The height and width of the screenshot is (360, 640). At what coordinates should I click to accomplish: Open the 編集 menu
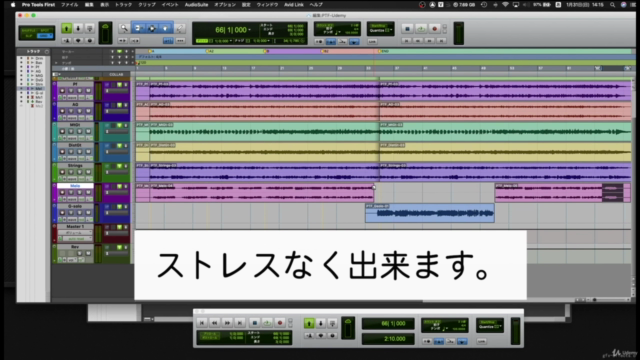pyautogui.click(x=89, y=5)
